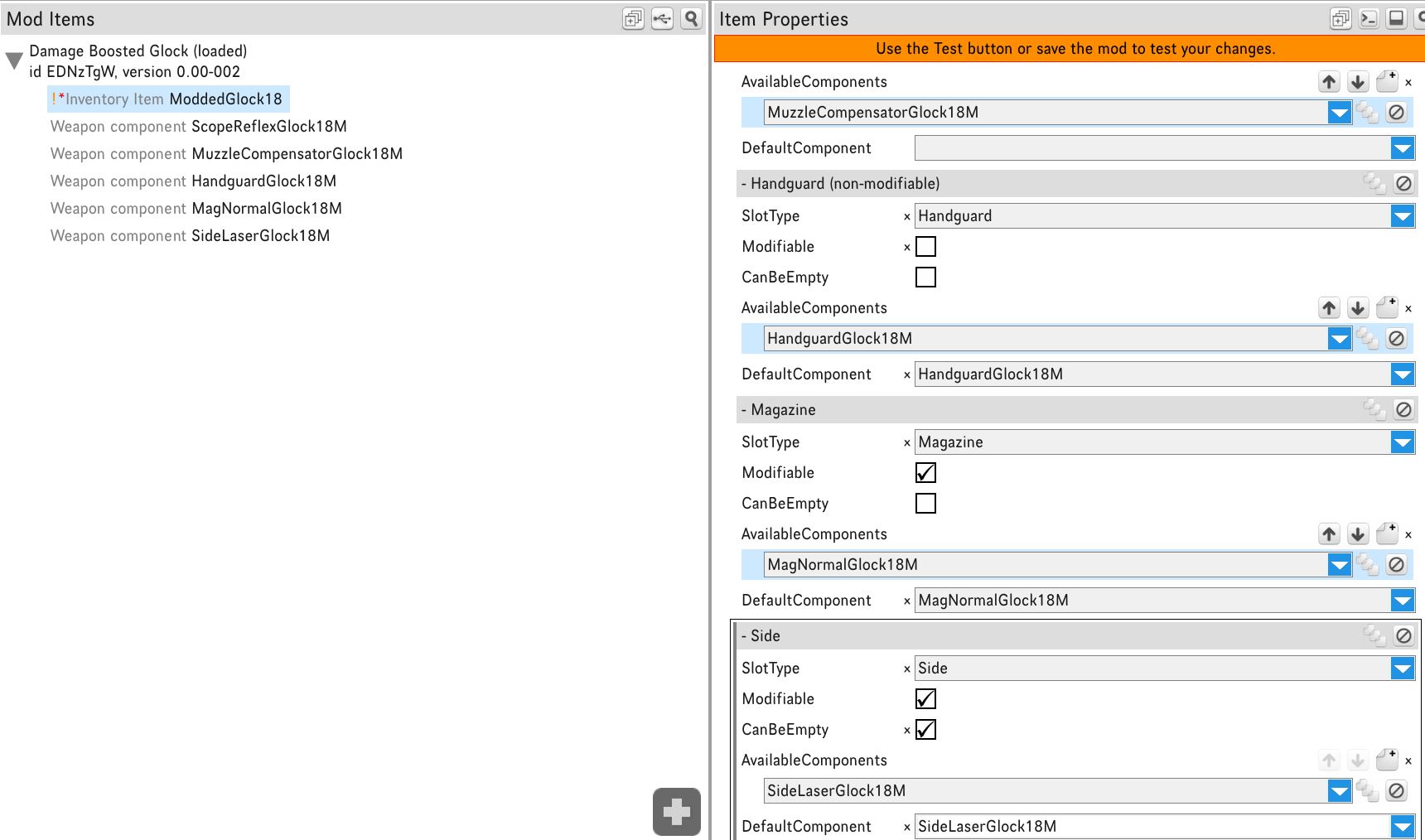Select Weapon component HandguardGlock18M in Mod Items
1425x840 pixels.
point(193,181)
